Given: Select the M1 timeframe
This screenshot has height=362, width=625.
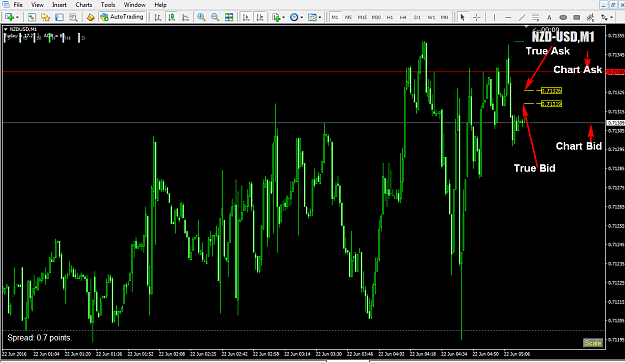Looking at the screenshot, I should 334,17.
